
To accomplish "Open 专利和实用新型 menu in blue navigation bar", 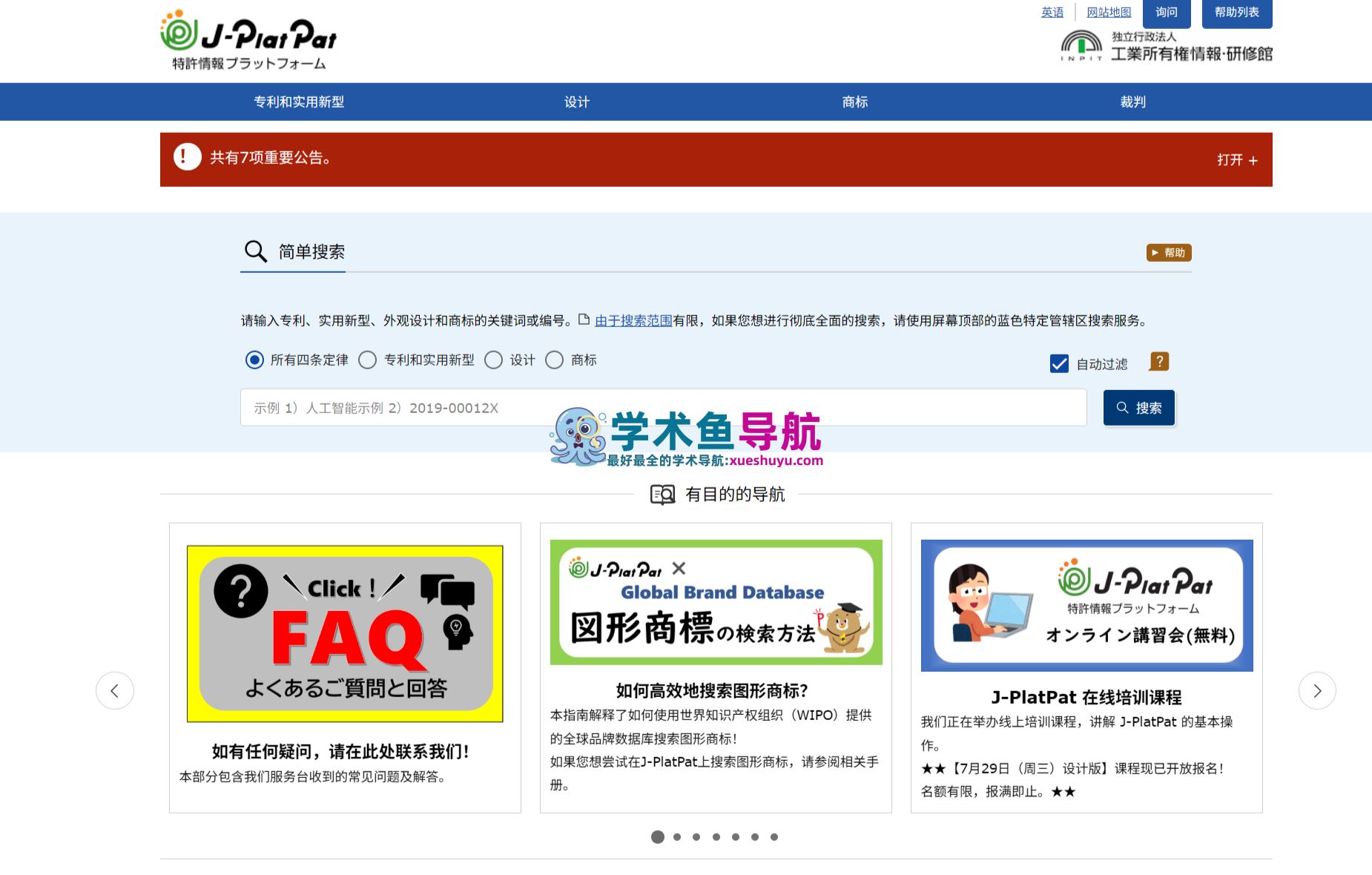I will point(299,102).
